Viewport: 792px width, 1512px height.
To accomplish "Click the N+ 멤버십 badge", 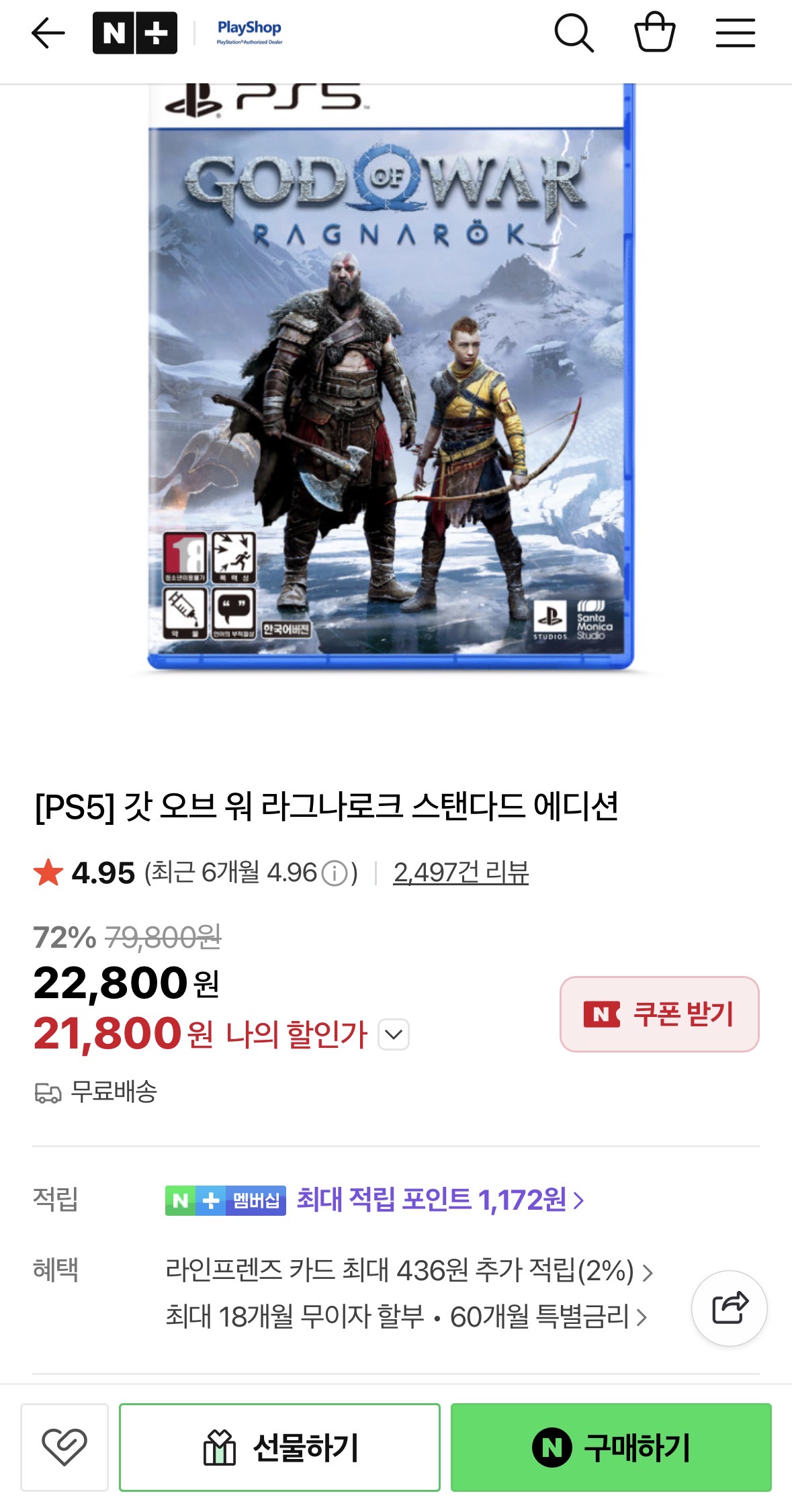I will point(226,1200).
